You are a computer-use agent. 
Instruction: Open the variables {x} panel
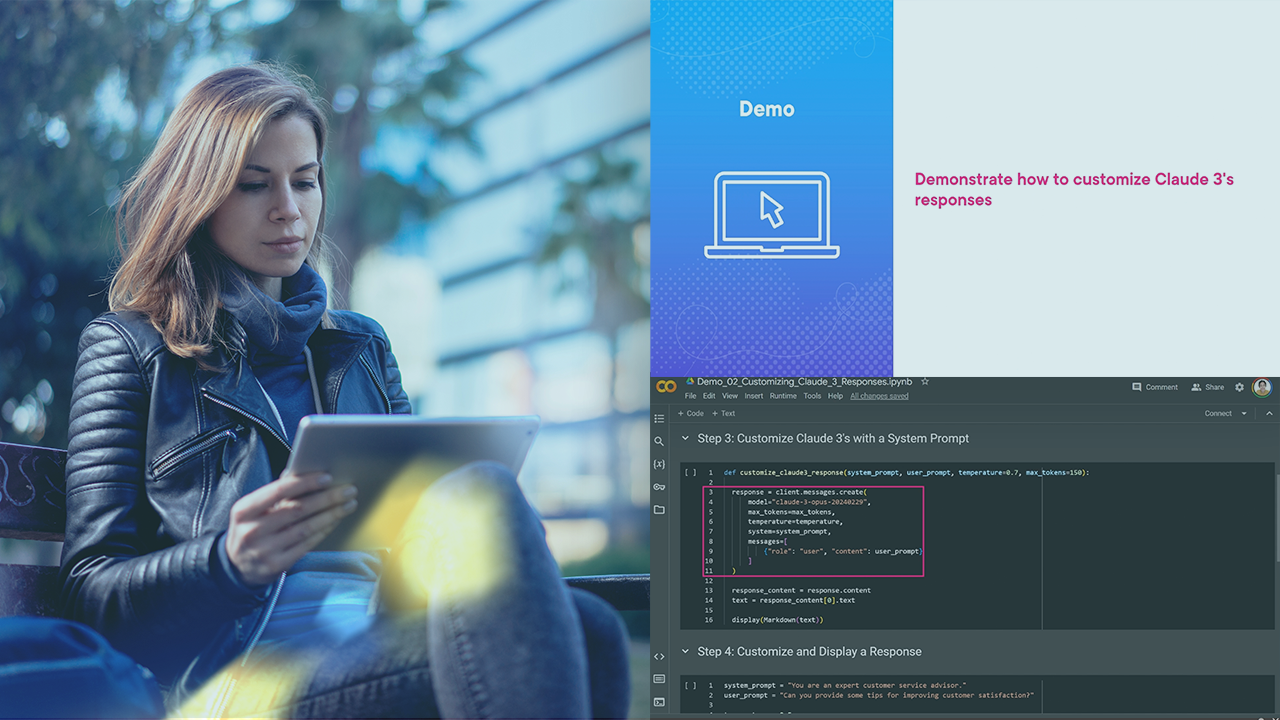pyautogui.click(x=659, y=464)
